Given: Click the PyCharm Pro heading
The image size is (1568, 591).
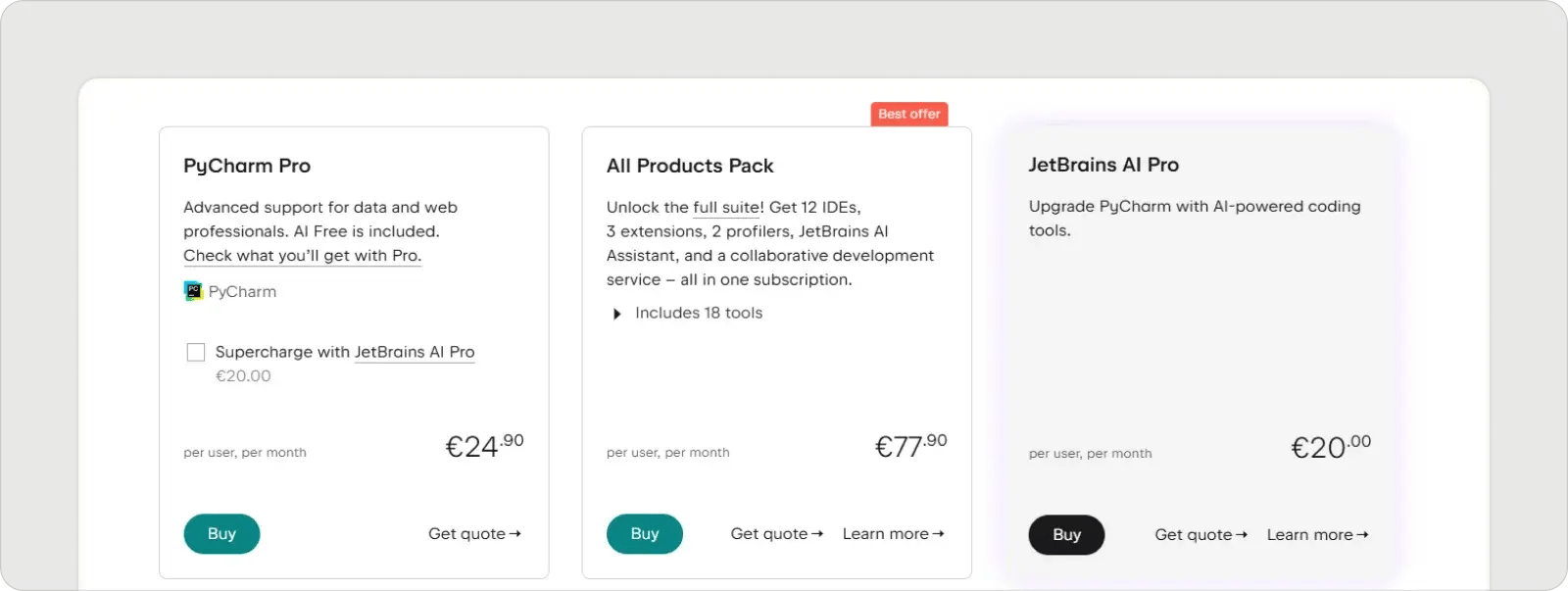Looking at the screenshot, I should 246,165.
